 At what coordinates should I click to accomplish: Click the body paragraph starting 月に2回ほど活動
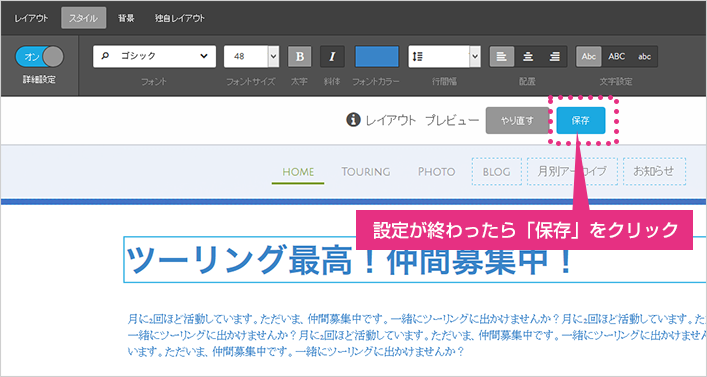[x=417, y=335]
